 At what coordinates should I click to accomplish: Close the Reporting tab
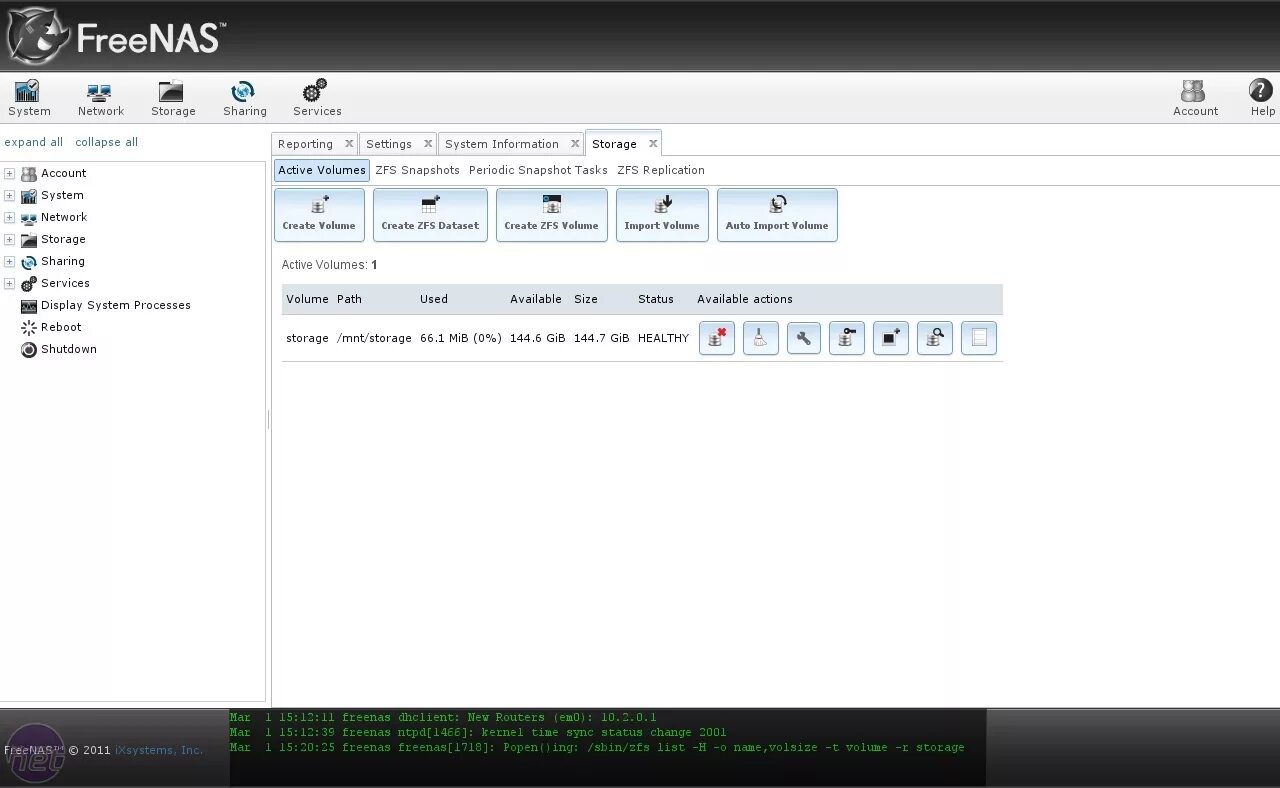click(x=349, y=143)
